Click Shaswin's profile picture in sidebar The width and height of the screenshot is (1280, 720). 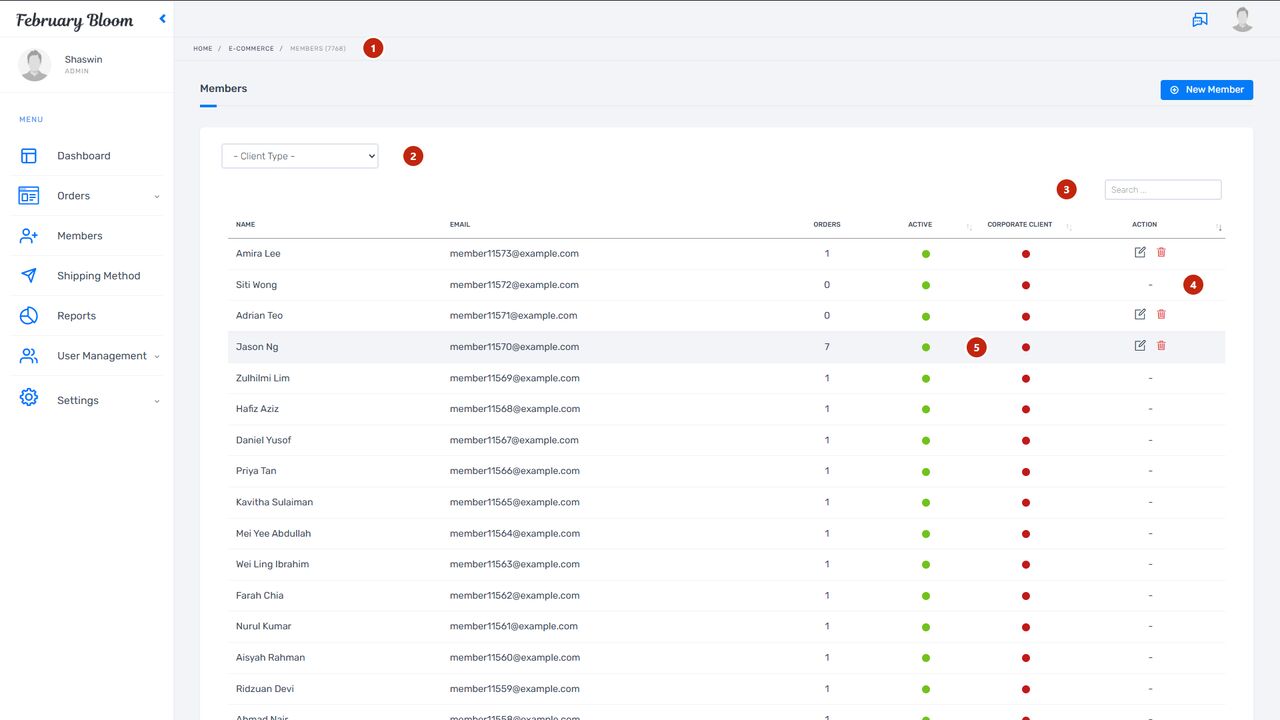pyautogui.click(x=34, y=65)
